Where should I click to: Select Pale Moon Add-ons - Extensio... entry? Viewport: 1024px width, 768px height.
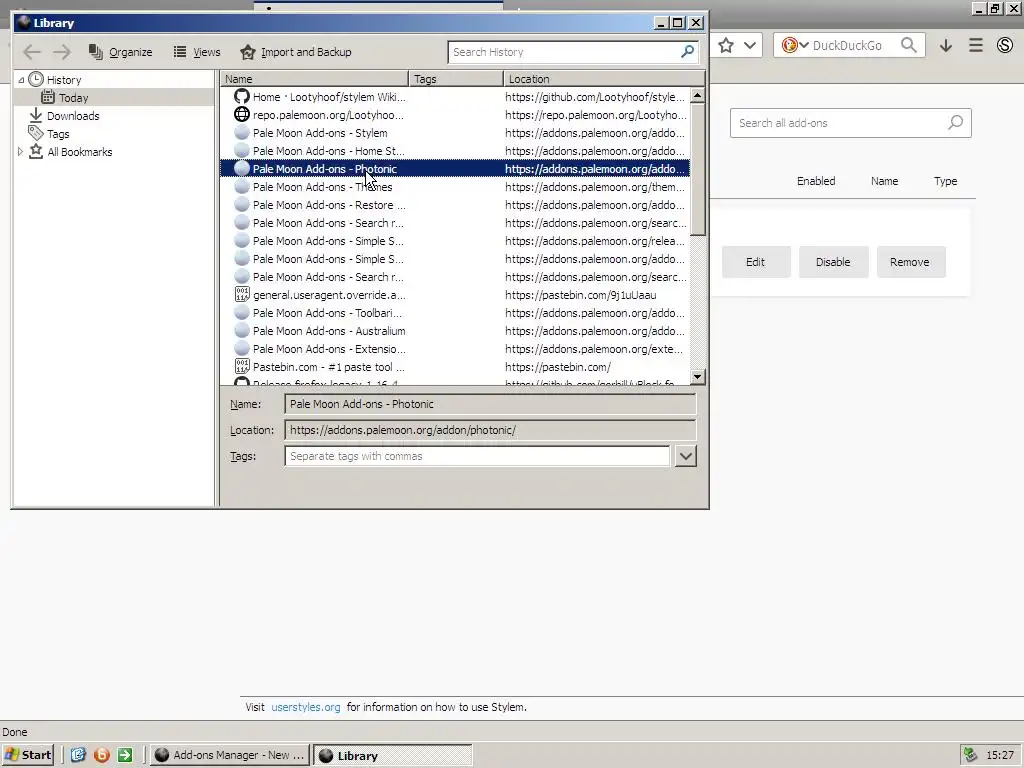click(455, 349)
